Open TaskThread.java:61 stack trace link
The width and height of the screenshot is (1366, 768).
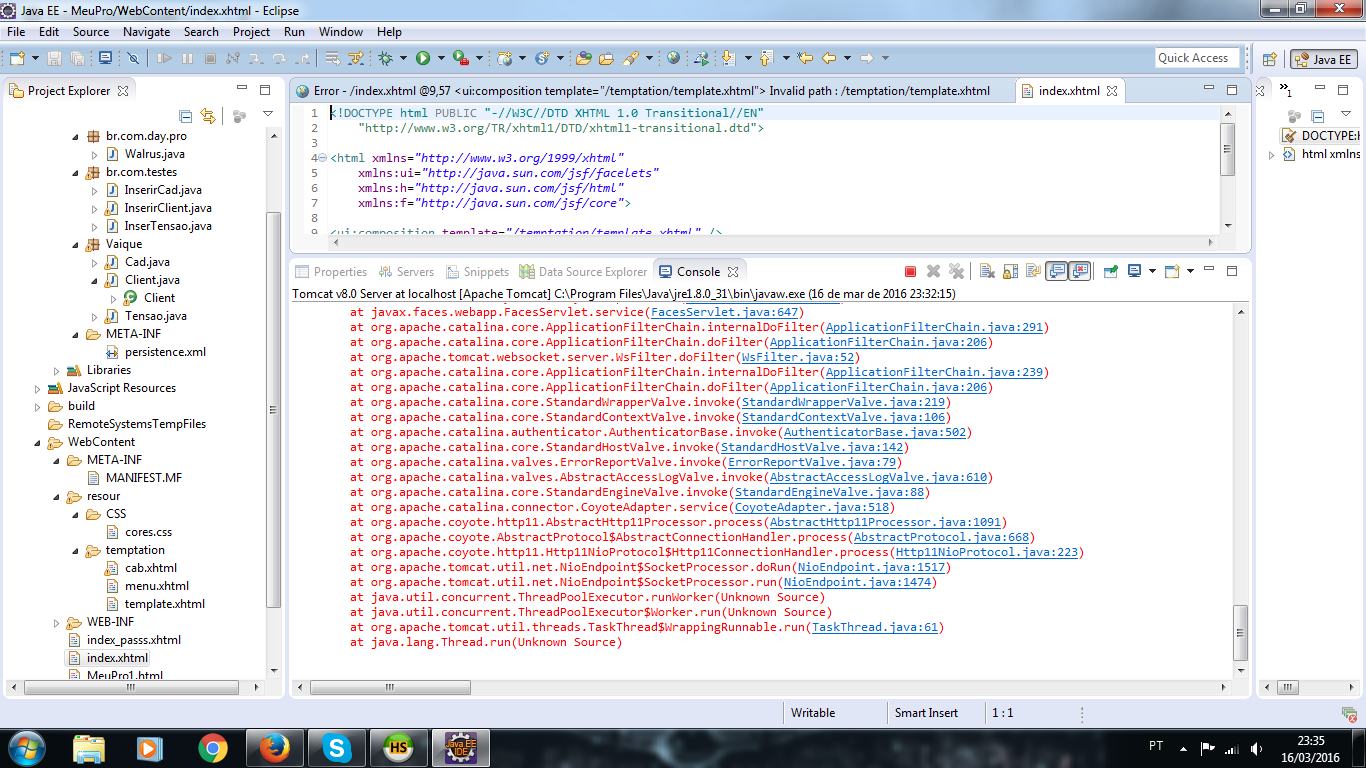click(x=875, y=627)
